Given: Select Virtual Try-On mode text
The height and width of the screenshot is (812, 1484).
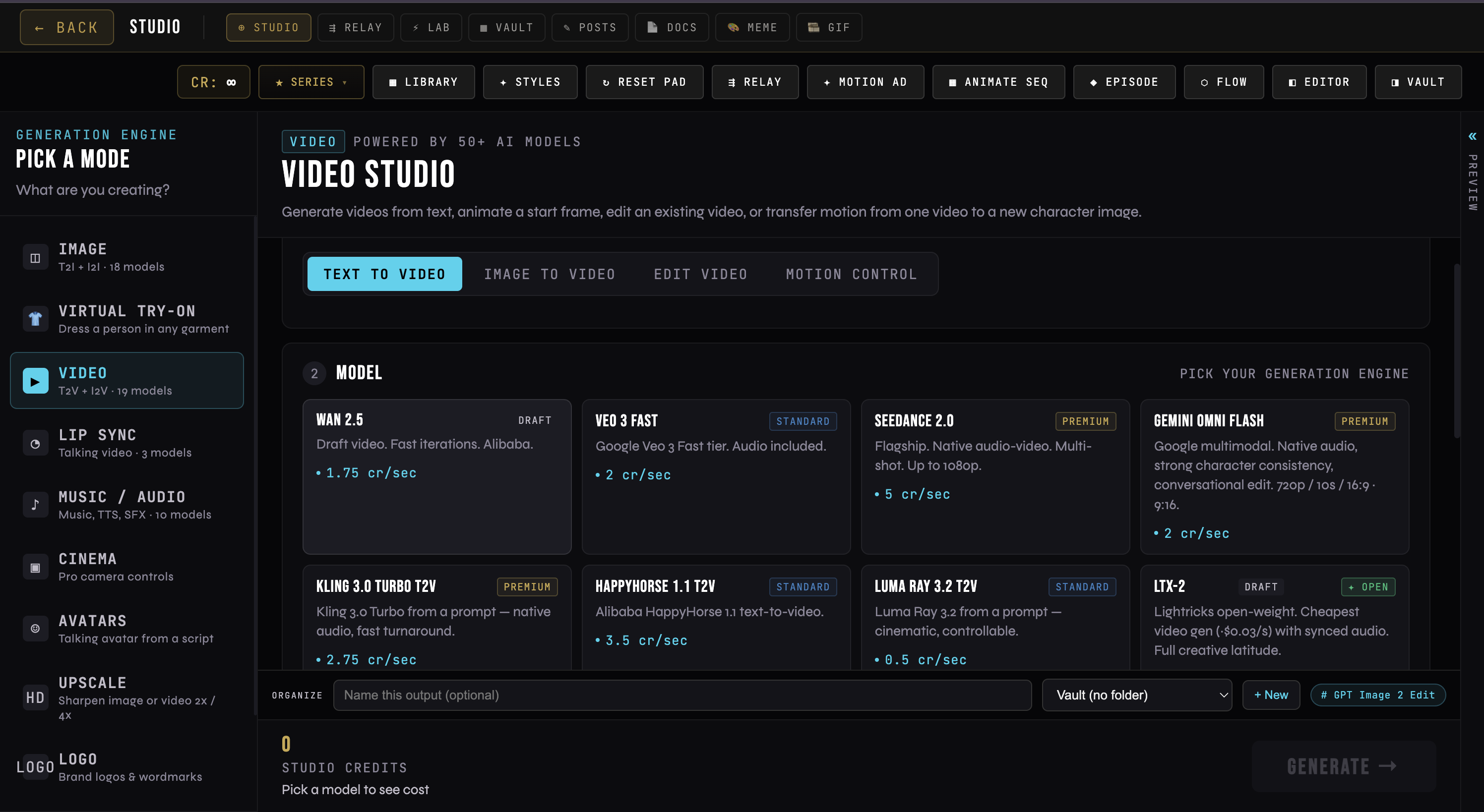Looking at the screenshot, I should 127,311.
